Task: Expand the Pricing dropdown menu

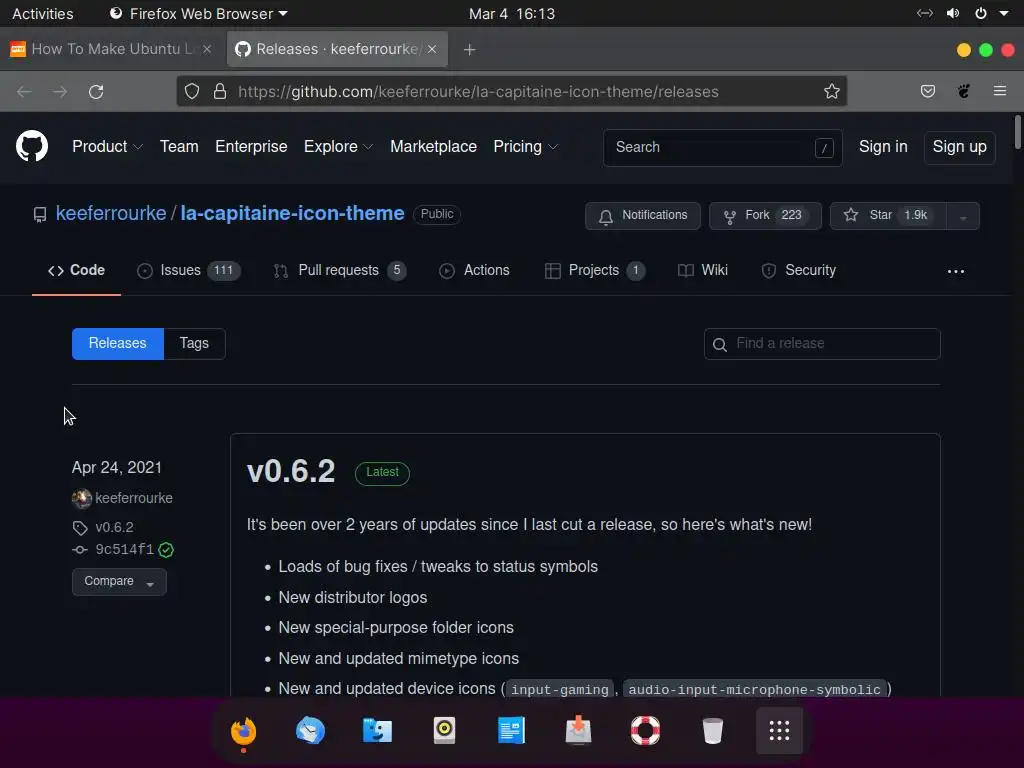Action: (x=526, y=147)
